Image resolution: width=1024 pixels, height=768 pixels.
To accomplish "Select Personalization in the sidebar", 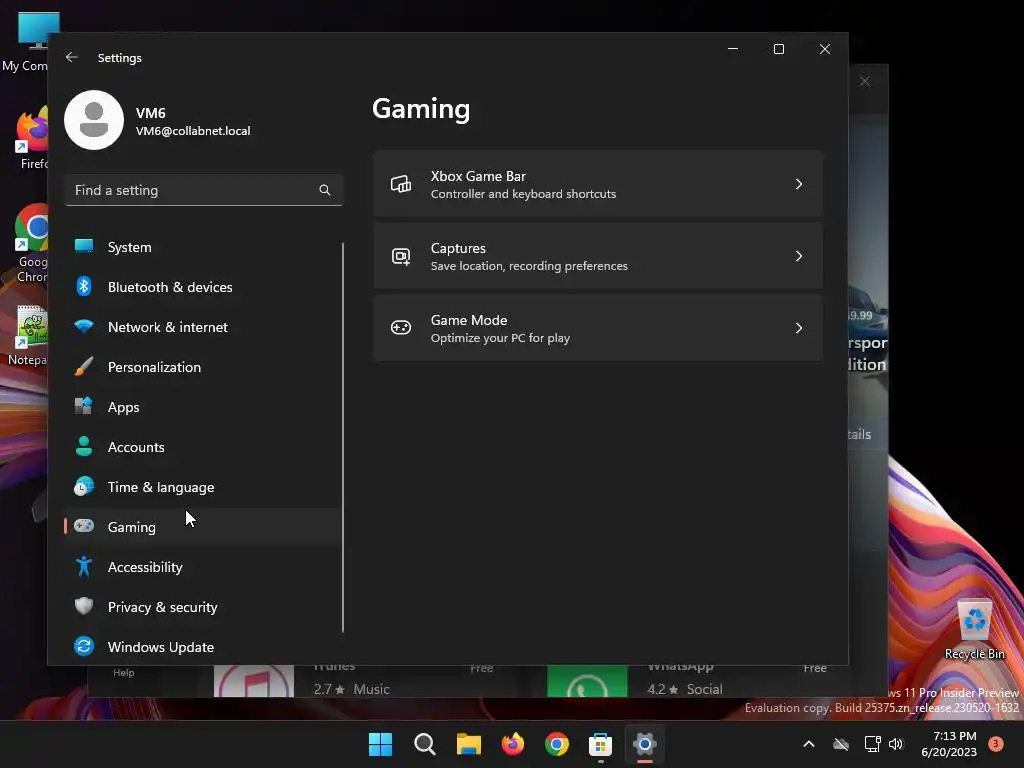I will tap(203, 367).
